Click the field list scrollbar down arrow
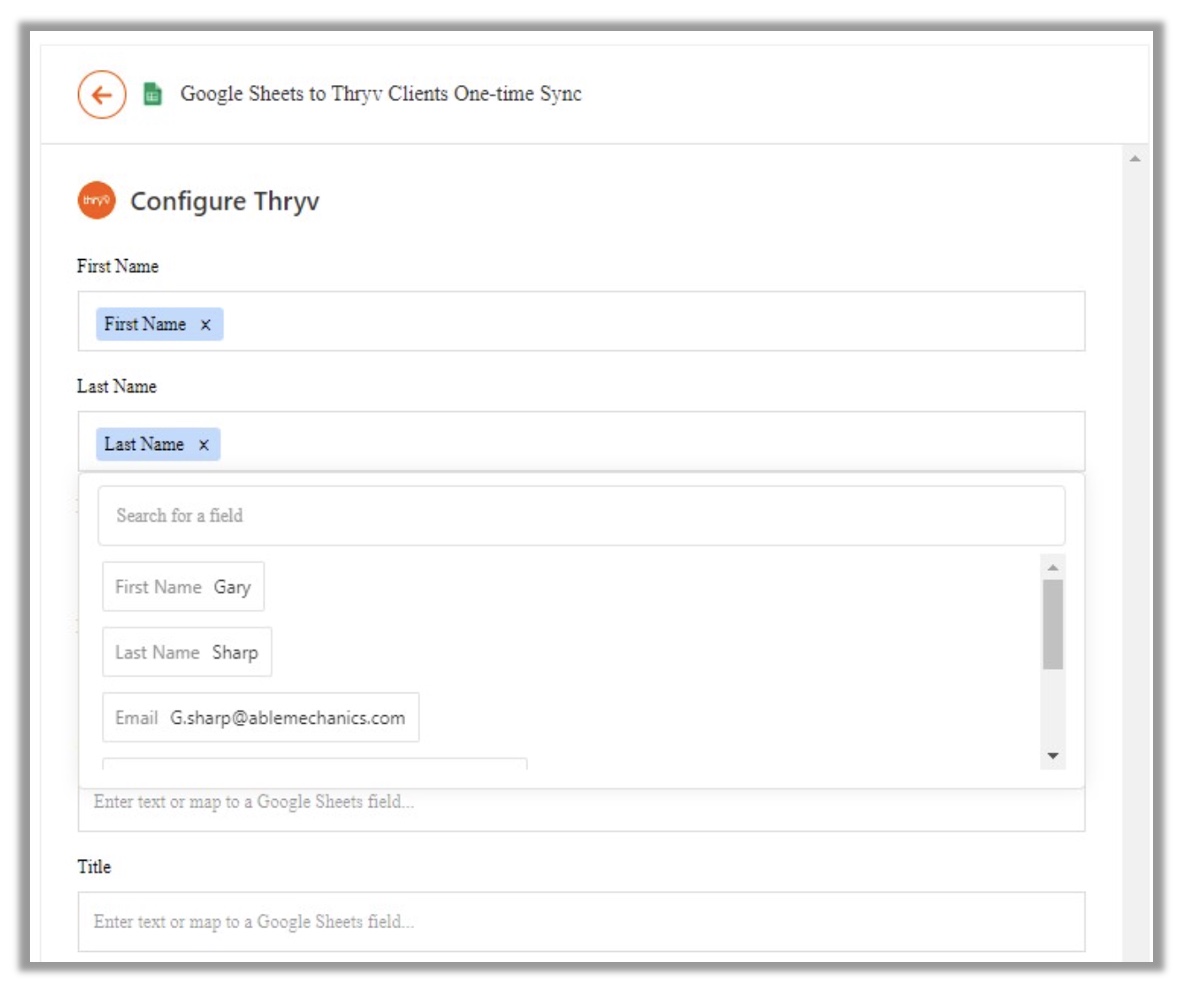This screenshot has width=1186, height=988. coord(1053,756)
